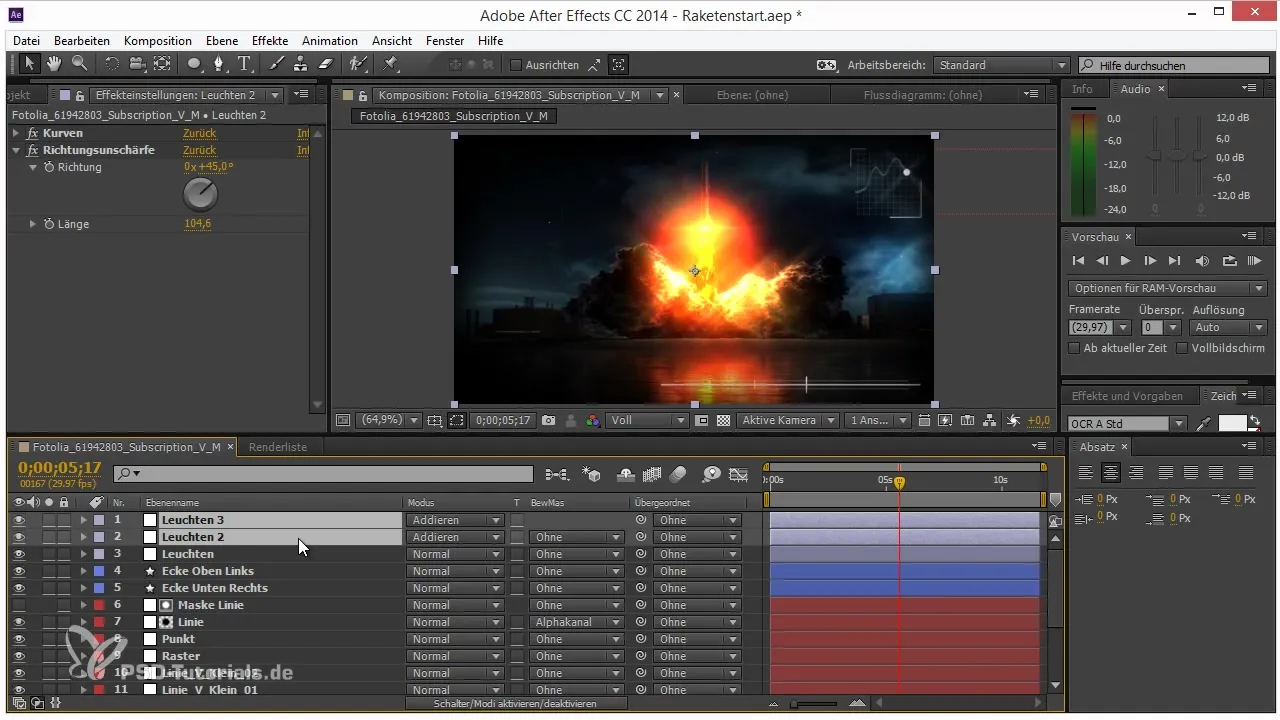The width and height of the screenshot is (1280, 720).
Task: Open Leuchten 3 blend mode Addieren dropdown
Action: point(454,520)
